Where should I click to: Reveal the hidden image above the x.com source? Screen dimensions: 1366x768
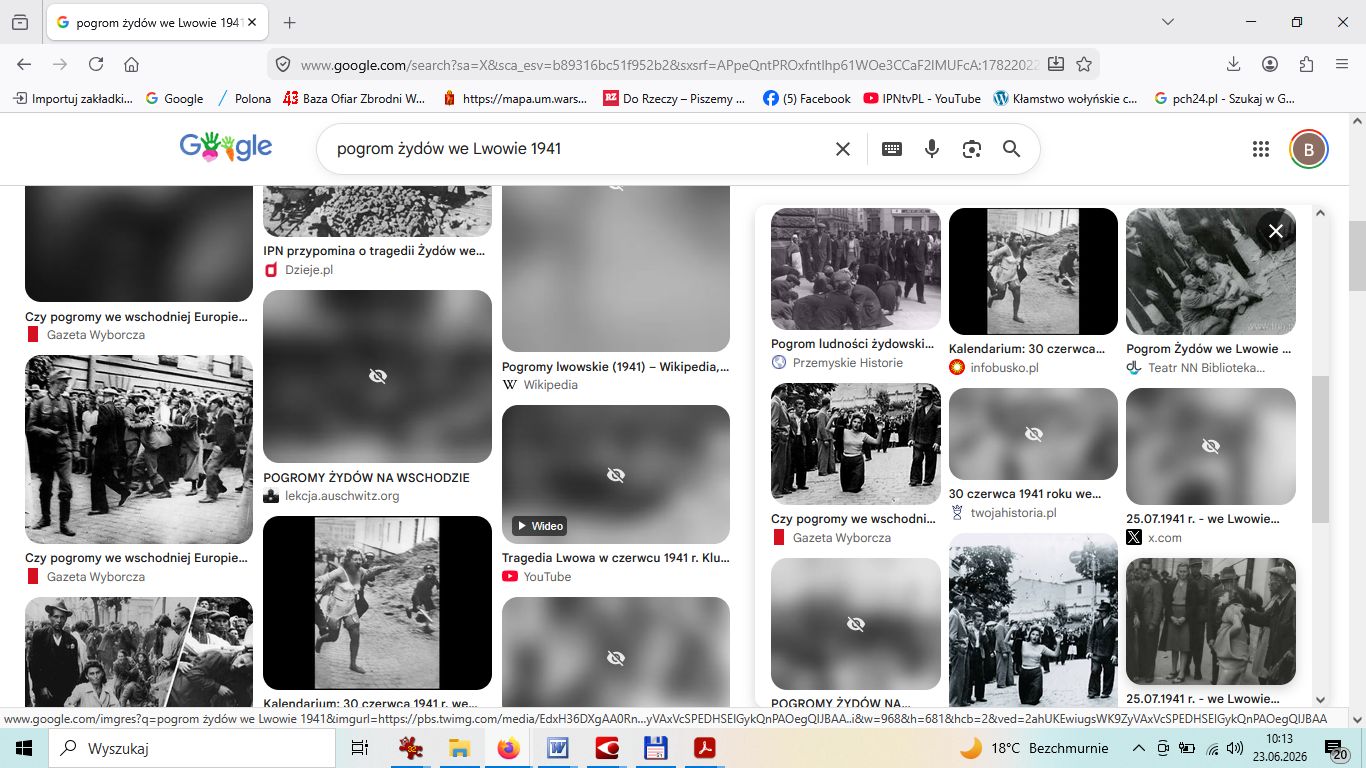coord(1211,446)
